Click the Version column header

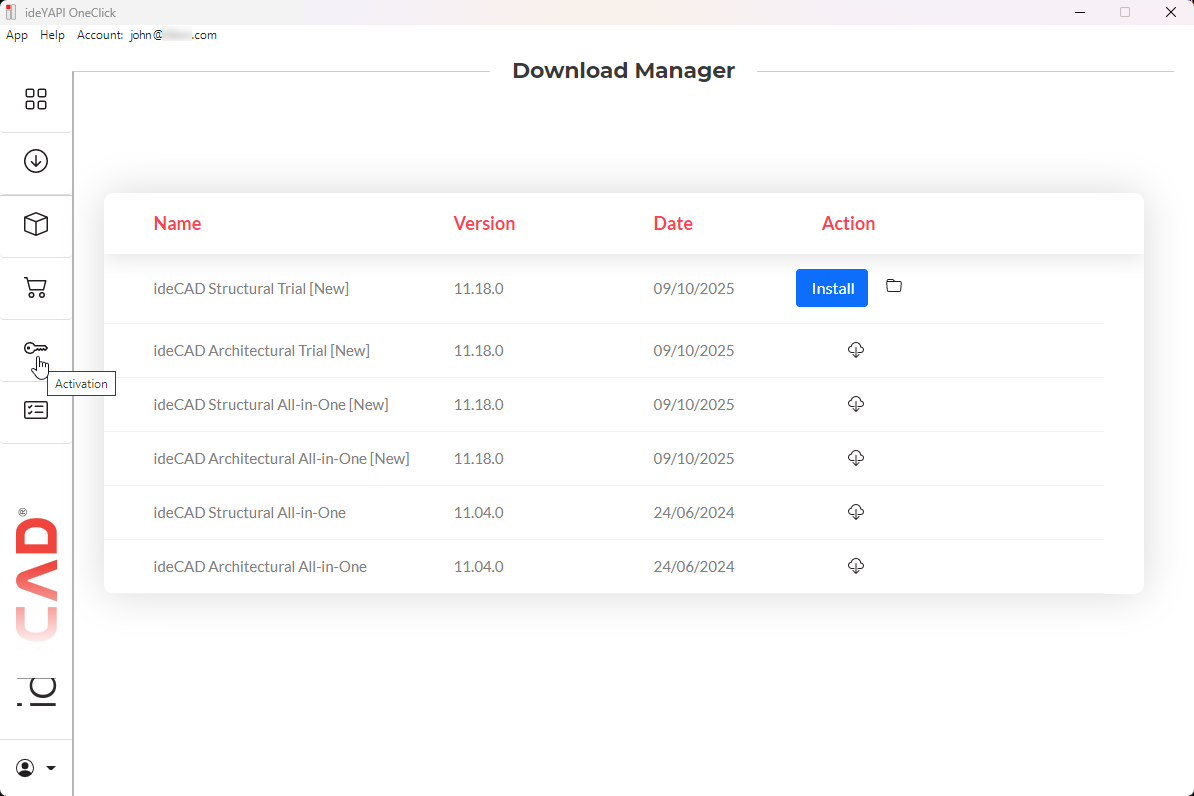(x=484, y=224)
